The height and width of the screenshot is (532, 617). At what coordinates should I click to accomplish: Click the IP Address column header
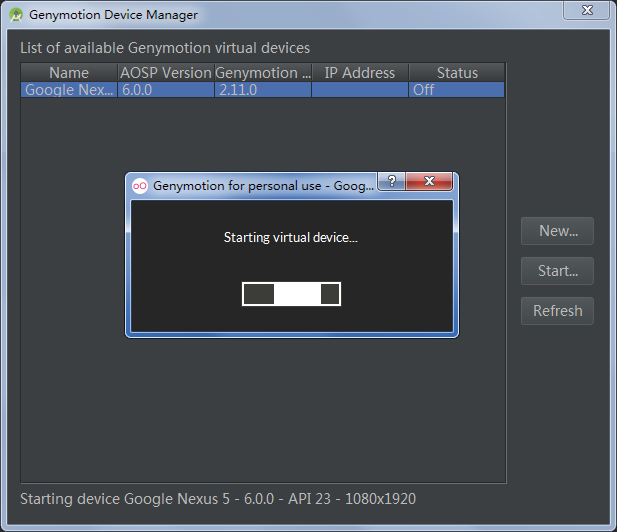click(x=360, y=73)
